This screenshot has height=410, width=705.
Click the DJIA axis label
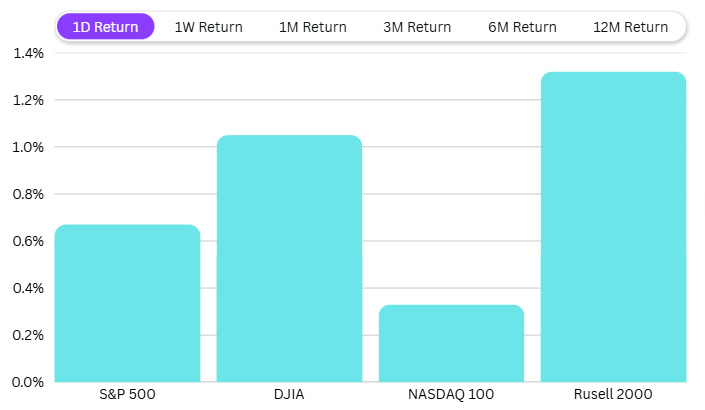coord(289,395)
